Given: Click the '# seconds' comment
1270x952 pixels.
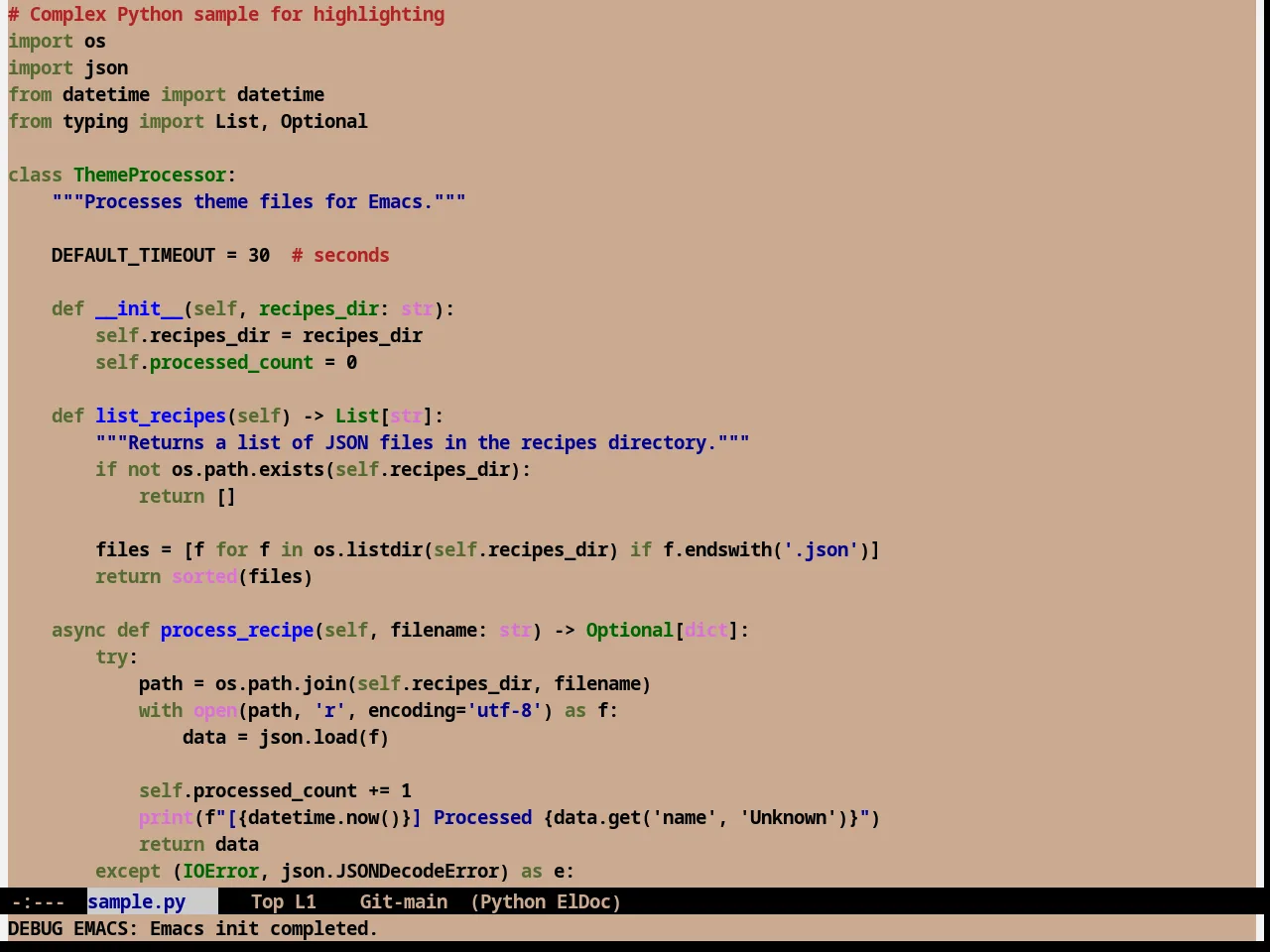Looking at the screenshot, I should [340, 255].
